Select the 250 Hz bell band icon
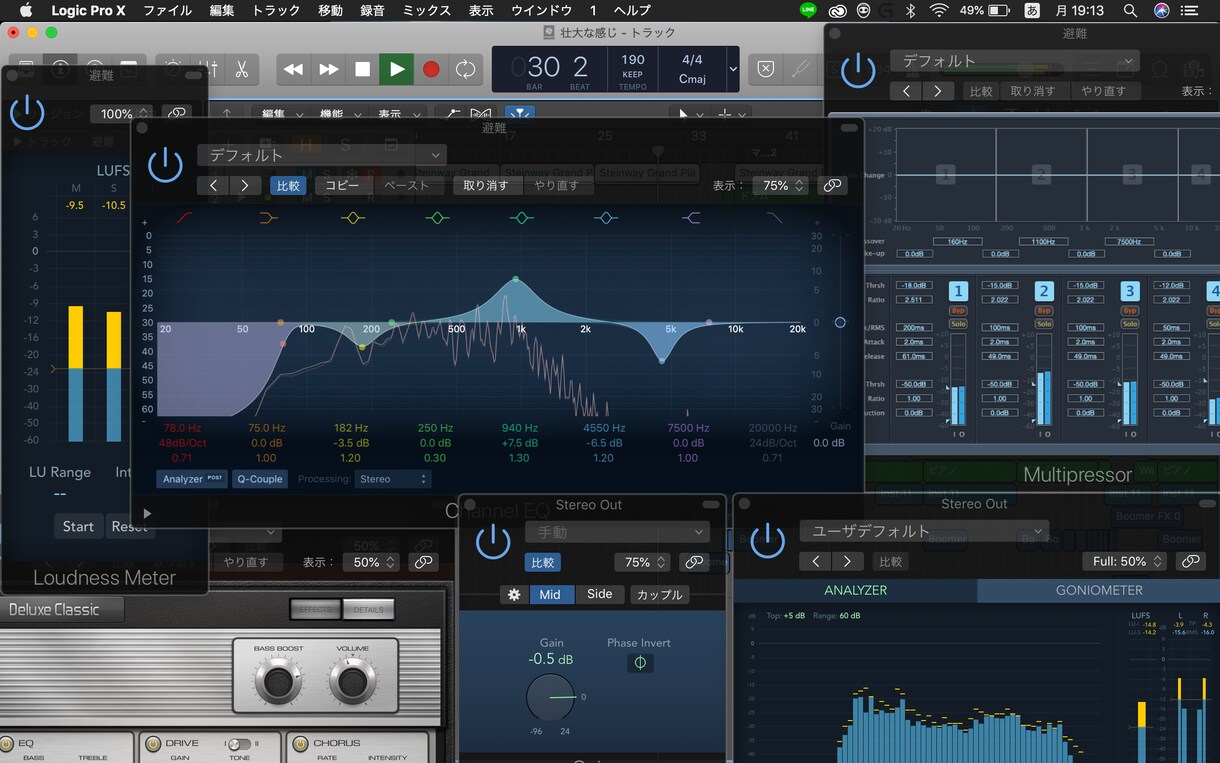This screenshot has height=763, width=1220. tap(436, 217)
